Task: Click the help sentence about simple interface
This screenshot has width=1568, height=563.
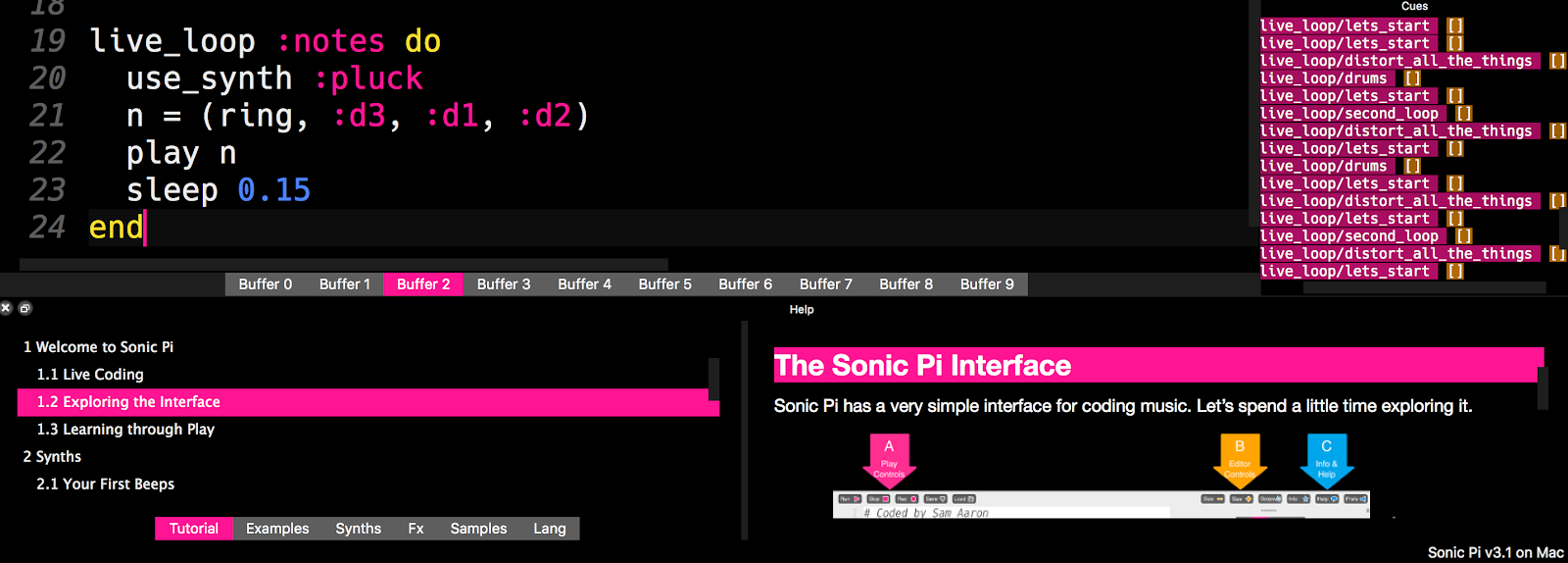Action: 1123,406
